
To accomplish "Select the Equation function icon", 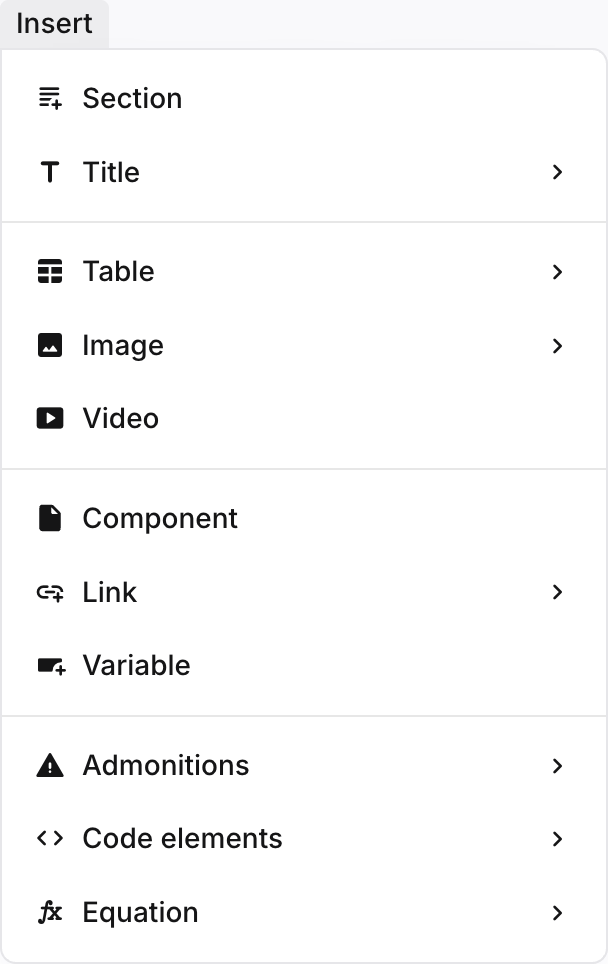I will (50, 912).
